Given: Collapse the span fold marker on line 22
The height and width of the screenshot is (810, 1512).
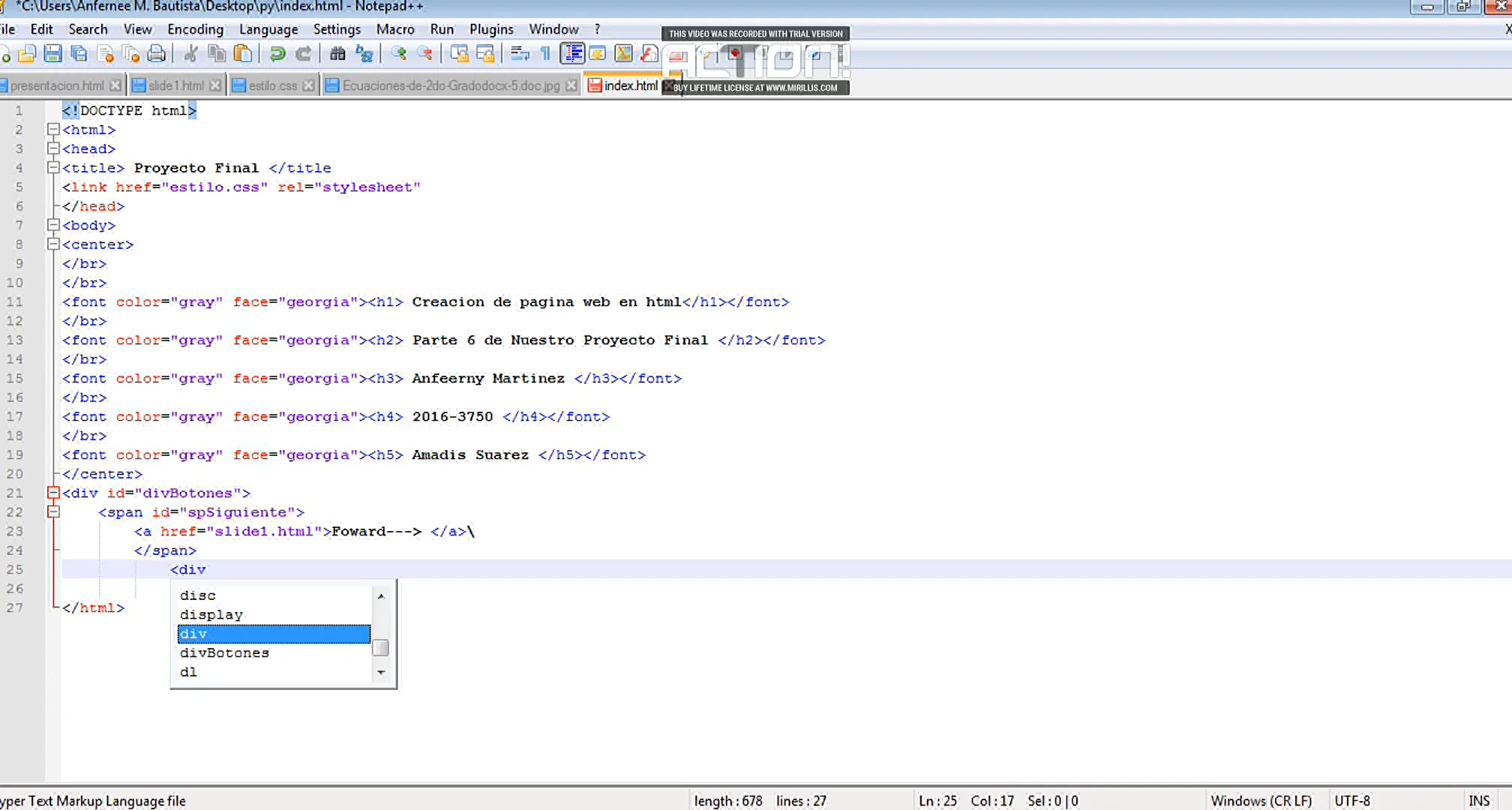Looking at the screenshot, I should (53, 511).
